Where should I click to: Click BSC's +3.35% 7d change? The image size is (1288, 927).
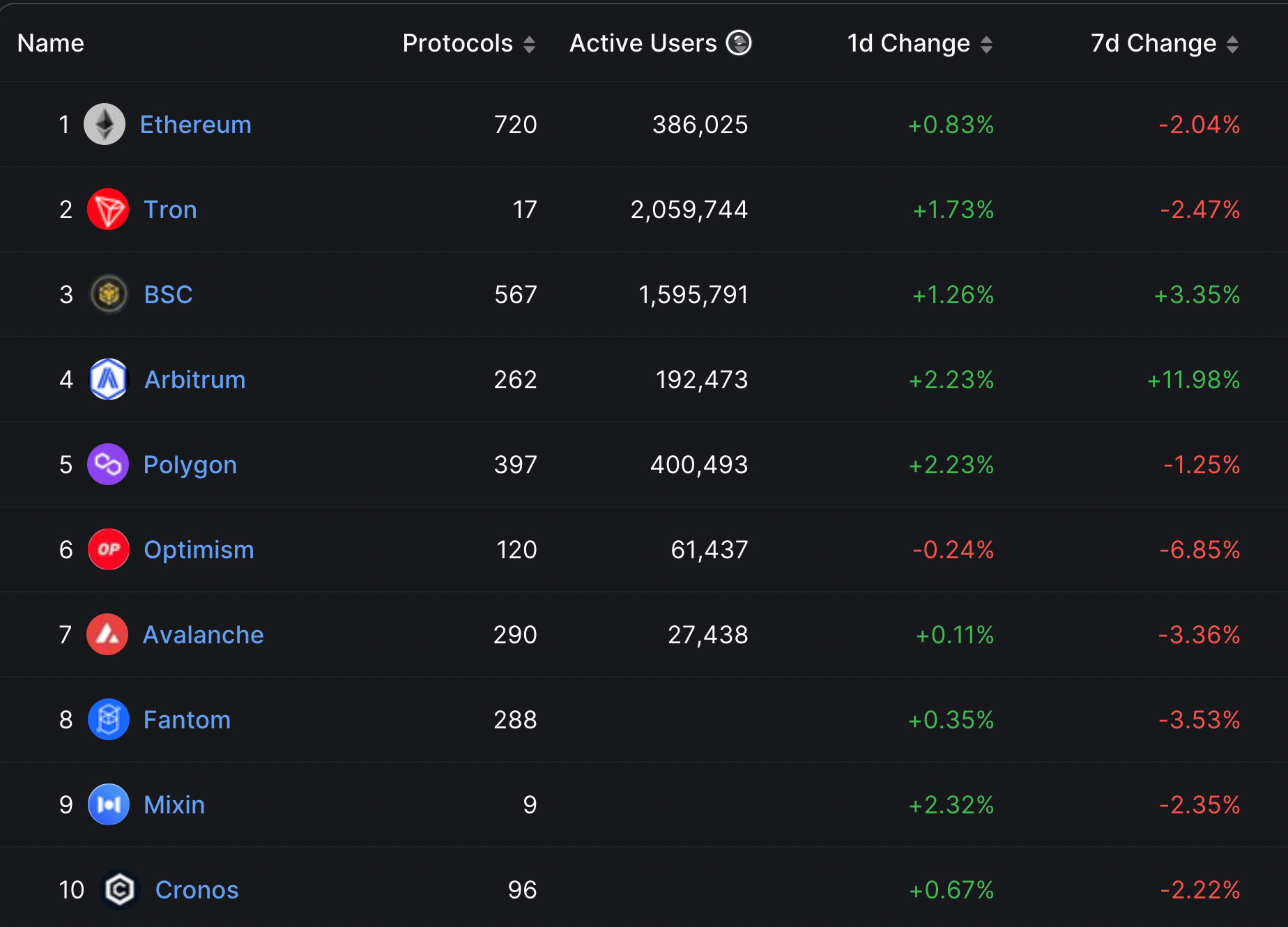point(1197,295)
